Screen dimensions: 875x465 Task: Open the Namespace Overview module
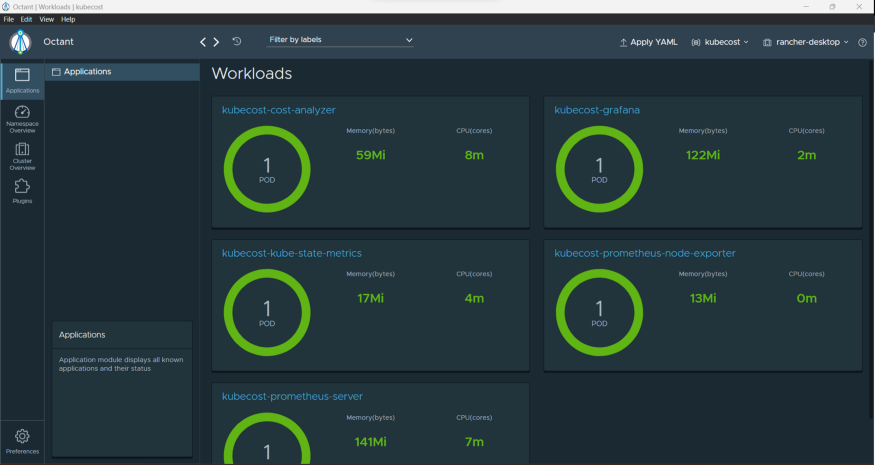22,118
